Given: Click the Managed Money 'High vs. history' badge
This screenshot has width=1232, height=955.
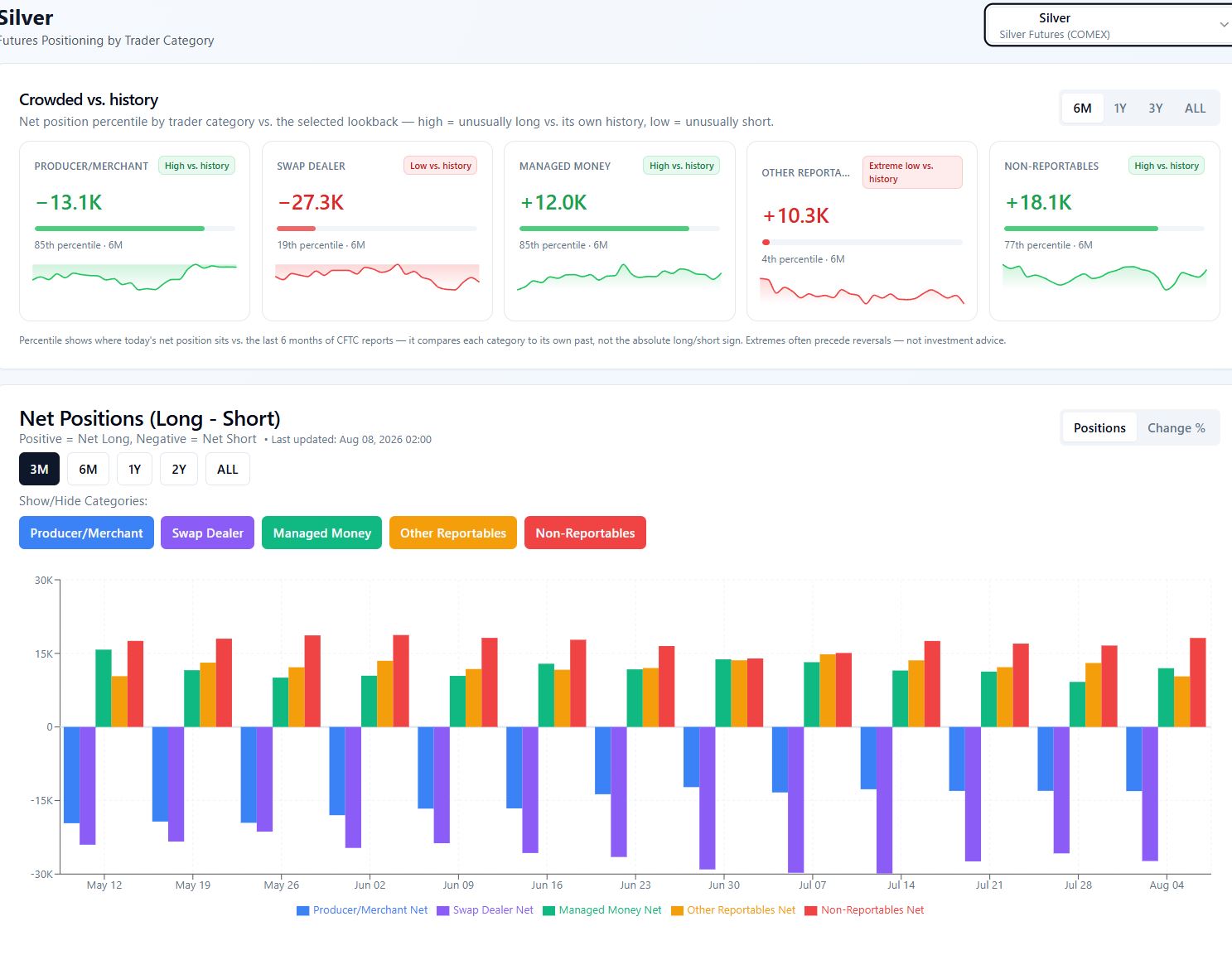Looking at the screenshot, I should coord(682,166).
